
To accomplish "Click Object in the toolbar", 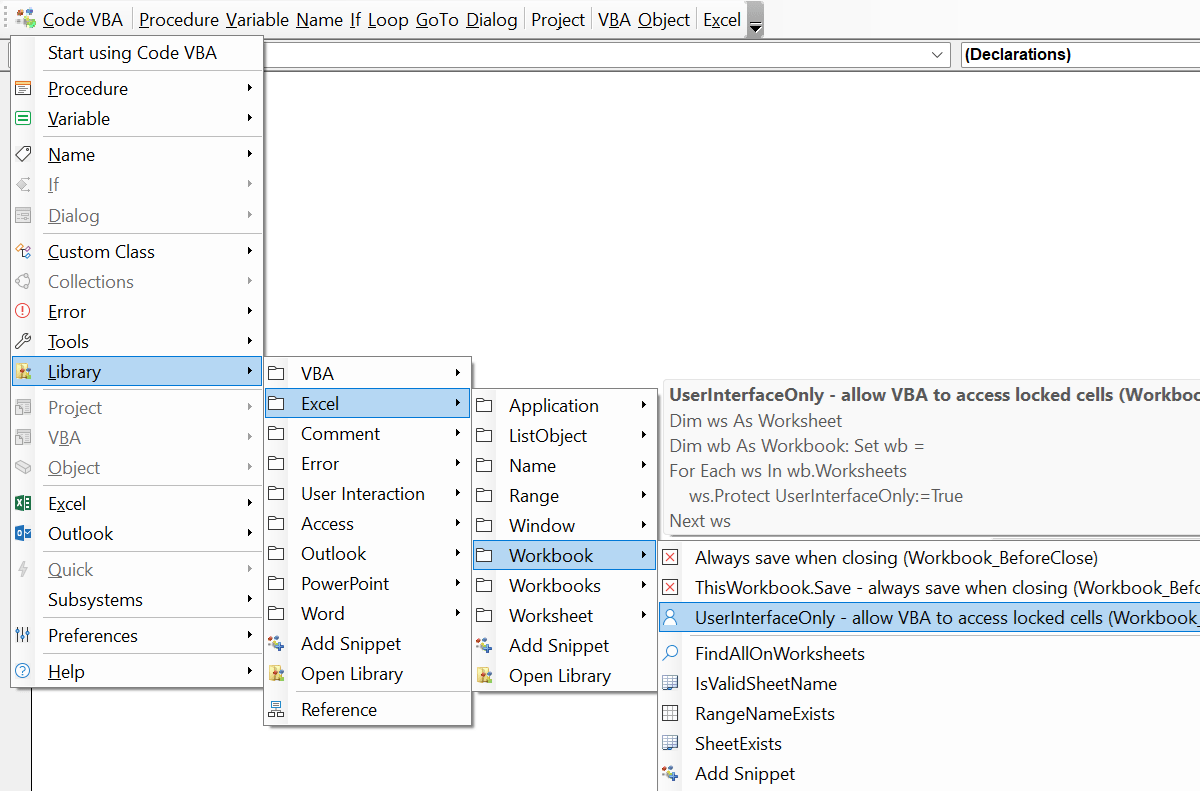I will pos(664,20).
